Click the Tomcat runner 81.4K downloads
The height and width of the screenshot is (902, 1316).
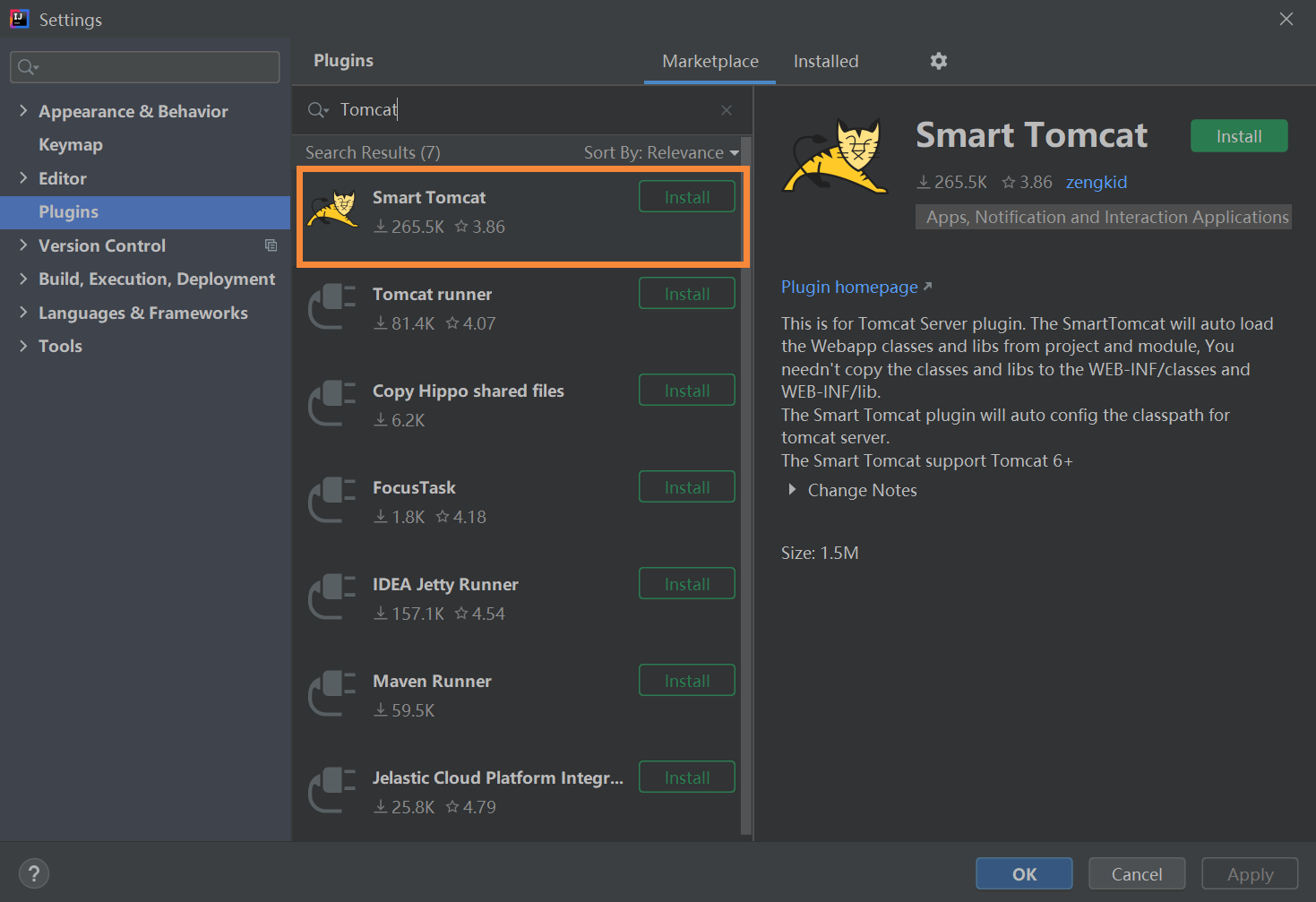click(x=404, y=323)
